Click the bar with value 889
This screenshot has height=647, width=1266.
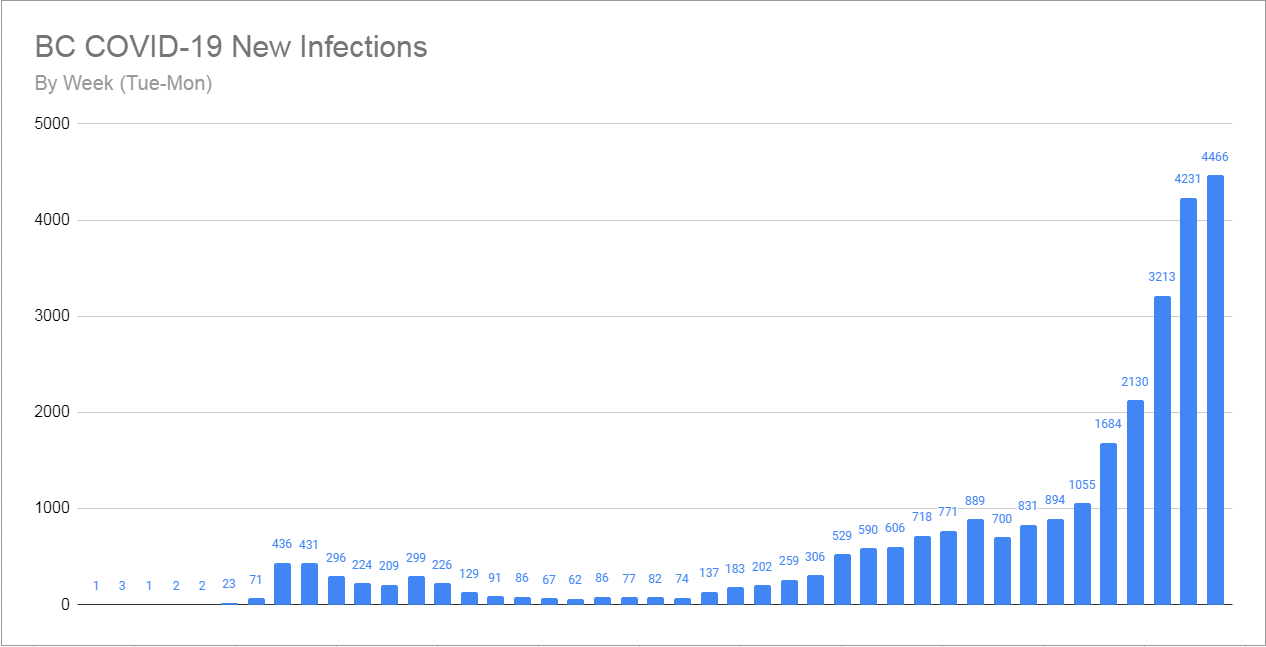[975, 562]
